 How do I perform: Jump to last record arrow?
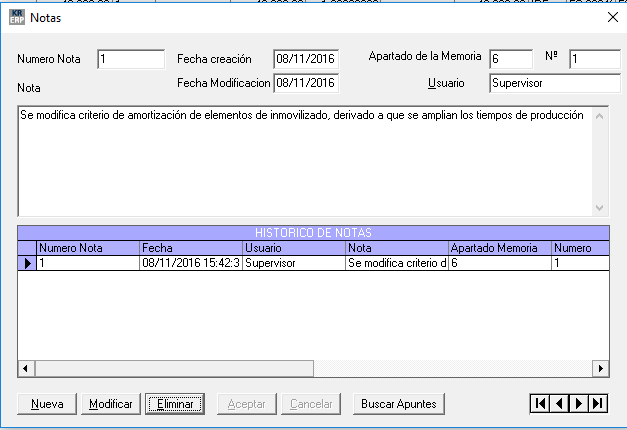point(597,403)
